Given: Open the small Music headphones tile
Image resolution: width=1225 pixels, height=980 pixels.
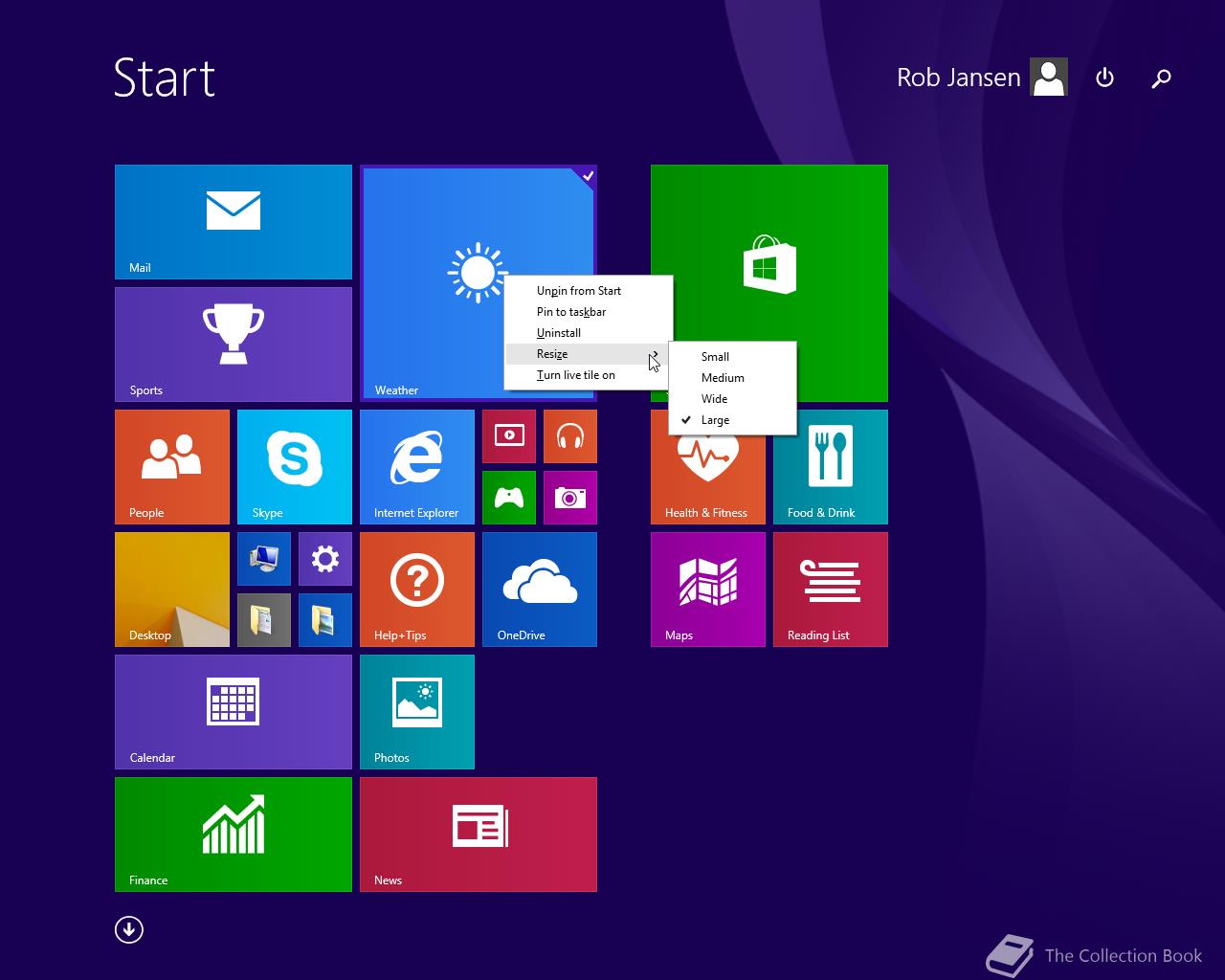Looking at the screenshot, I should (570, 436).
